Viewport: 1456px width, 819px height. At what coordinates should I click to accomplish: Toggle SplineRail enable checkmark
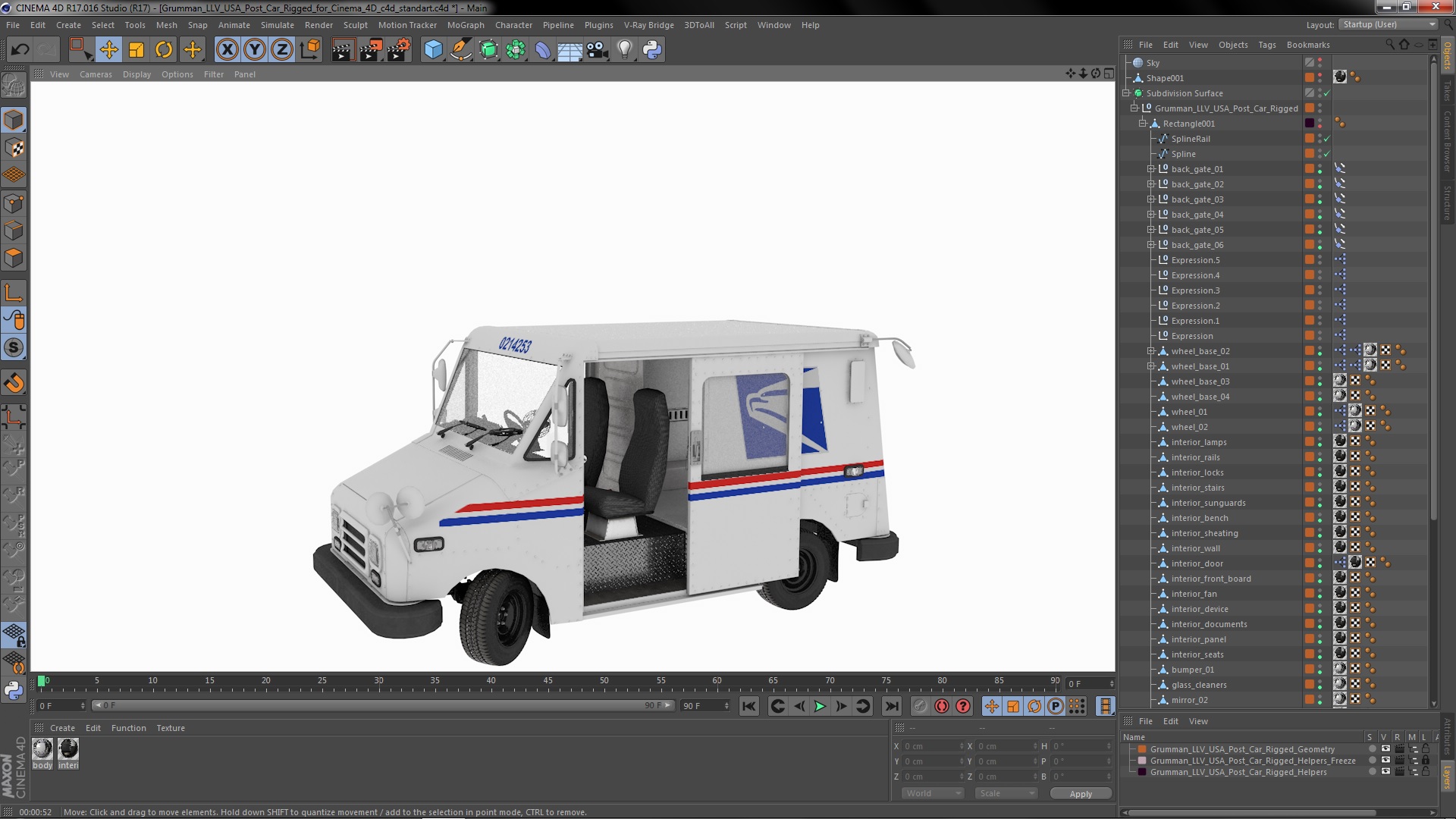click(x=1327, y=139)
